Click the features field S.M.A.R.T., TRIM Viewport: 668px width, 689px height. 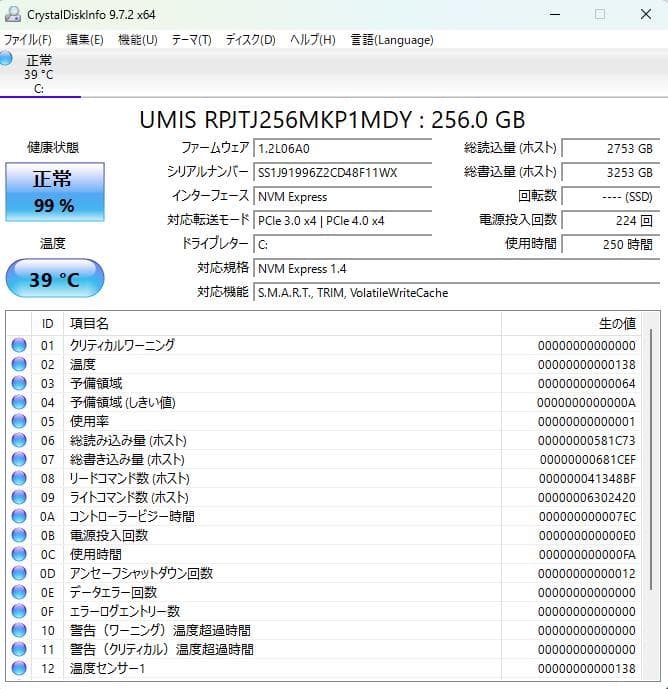[457, 293]
